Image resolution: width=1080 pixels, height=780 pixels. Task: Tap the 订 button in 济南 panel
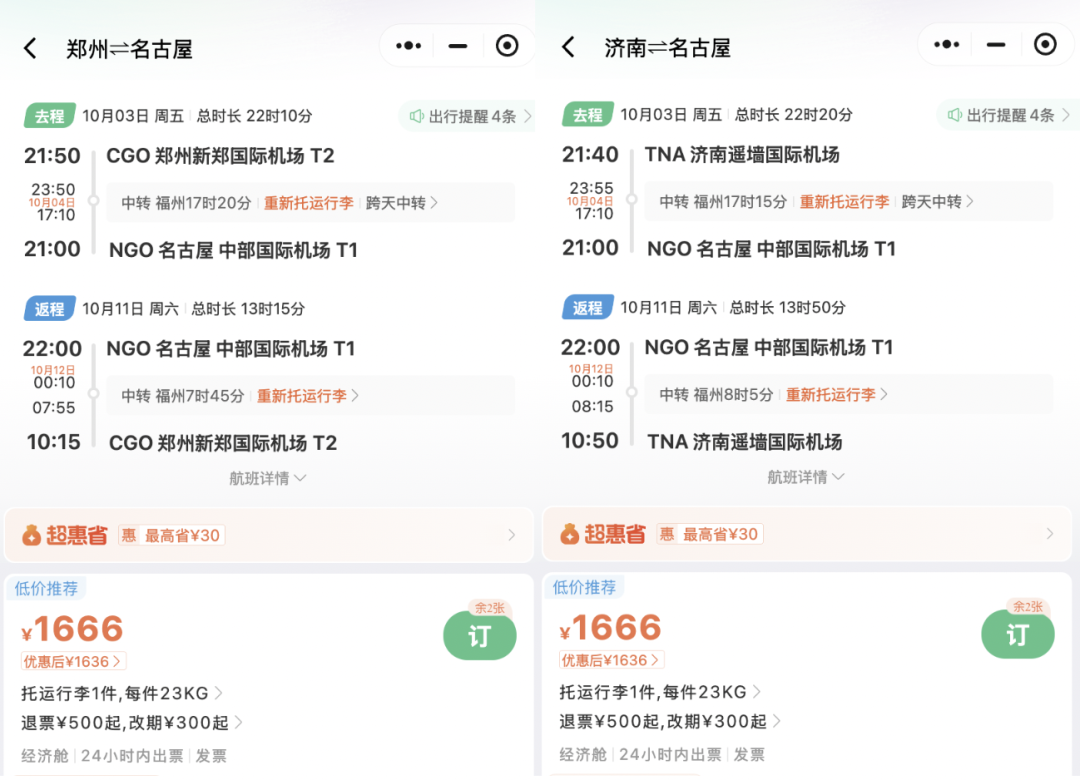pos(1017,634)
